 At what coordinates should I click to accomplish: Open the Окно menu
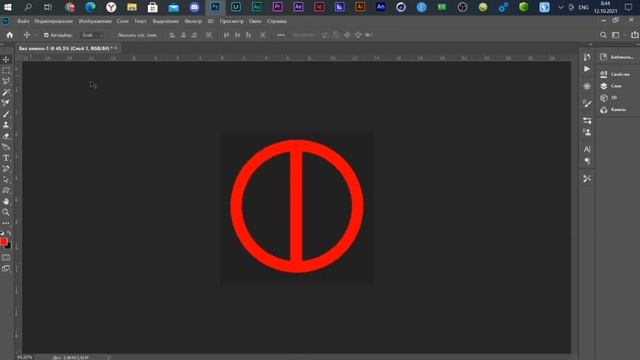[255, 21]
